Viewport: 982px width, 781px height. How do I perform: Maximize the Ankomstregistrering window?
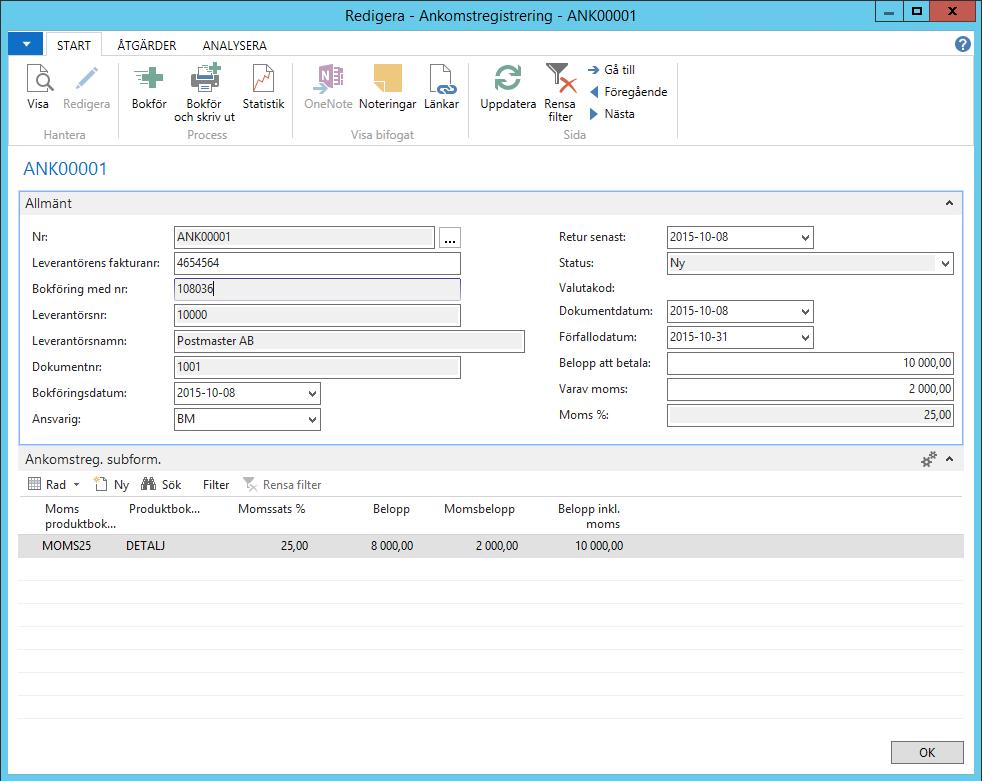[917, 11]
